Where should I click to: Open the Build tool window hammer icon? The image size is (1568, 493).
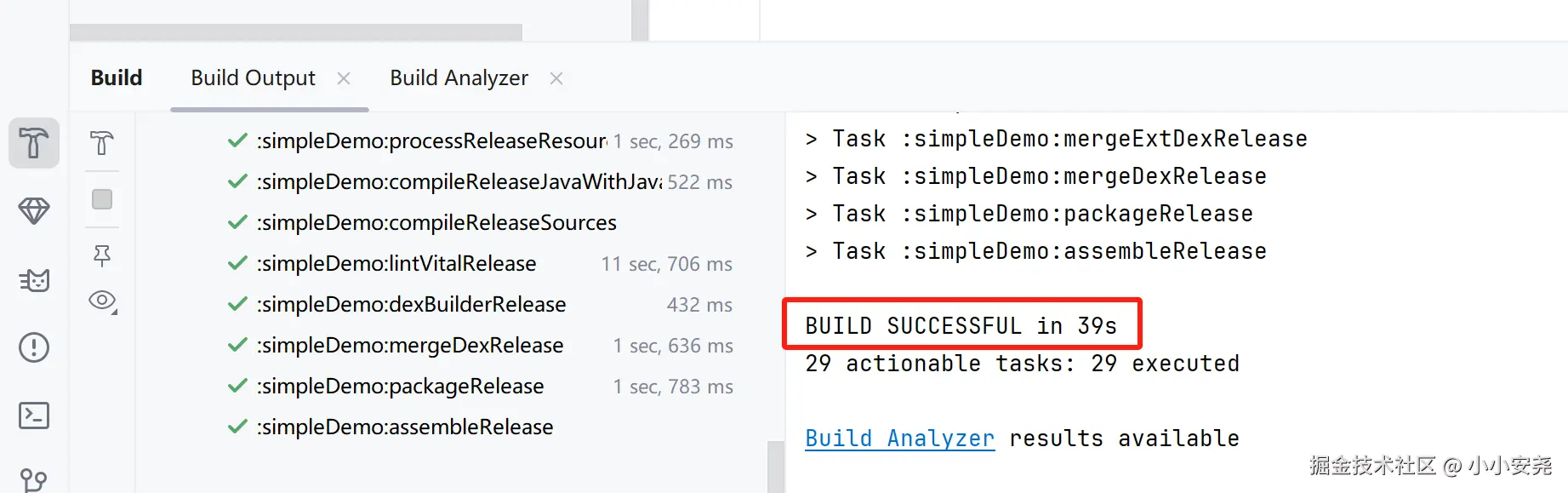pyautogui.click(x=34, y=143)
